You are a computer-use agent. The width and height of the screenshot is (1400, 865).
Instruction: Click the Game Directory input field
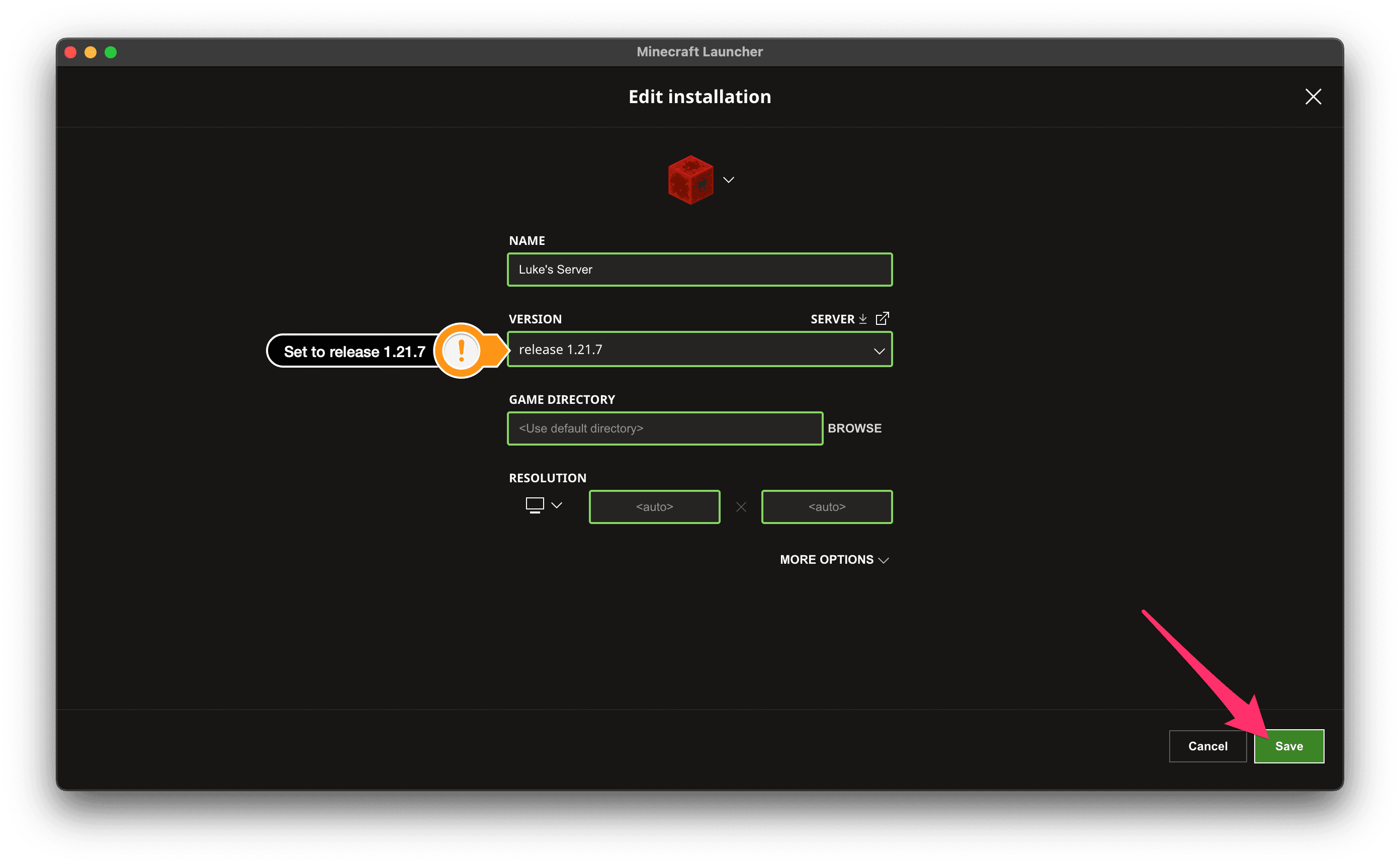point(664,428)
